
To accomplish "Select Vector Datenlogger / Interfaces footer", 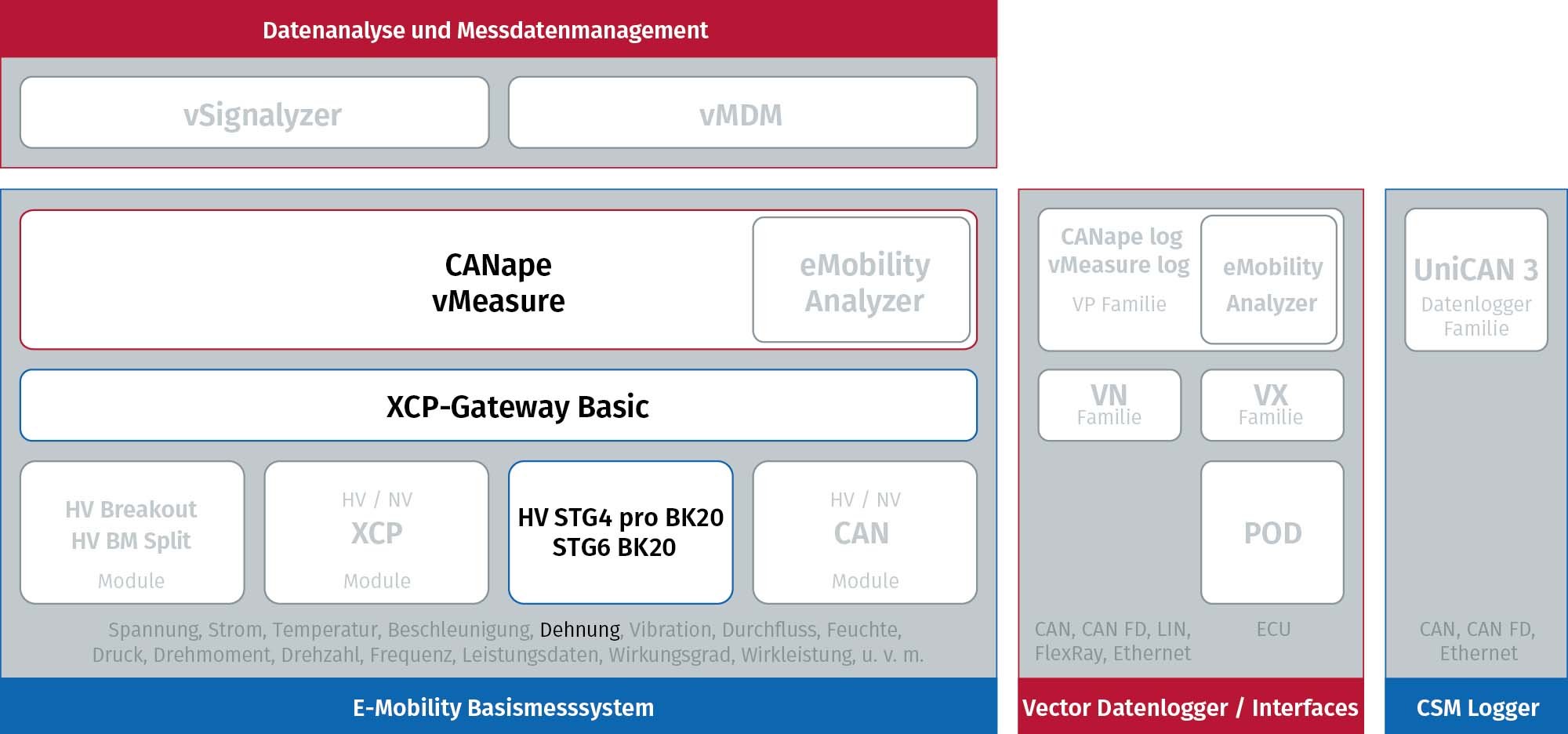I will (x=1191, y=707).
